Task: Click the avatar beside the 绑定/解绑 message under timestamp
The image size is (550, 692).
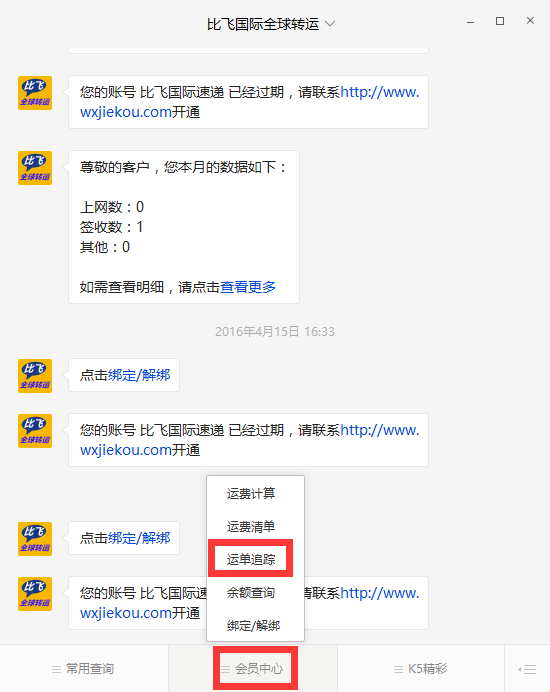Action: pos(35,376)
